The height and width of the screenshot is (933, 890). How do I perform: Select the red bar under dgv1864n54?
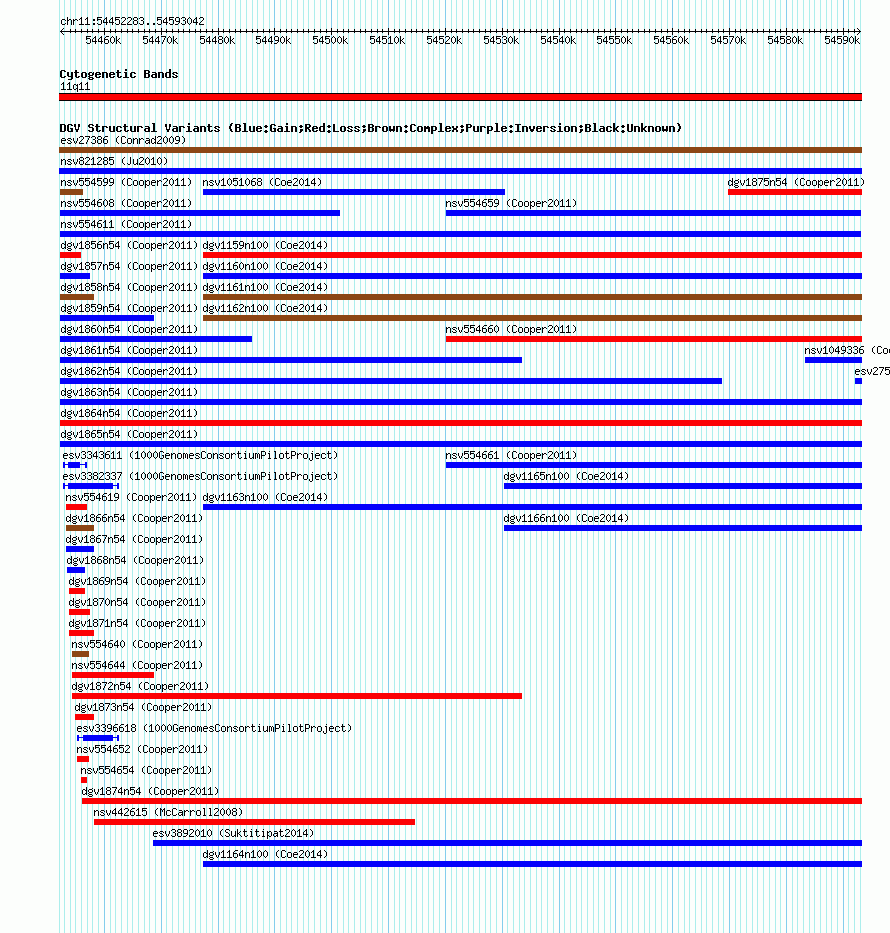[x=461, y=423]
